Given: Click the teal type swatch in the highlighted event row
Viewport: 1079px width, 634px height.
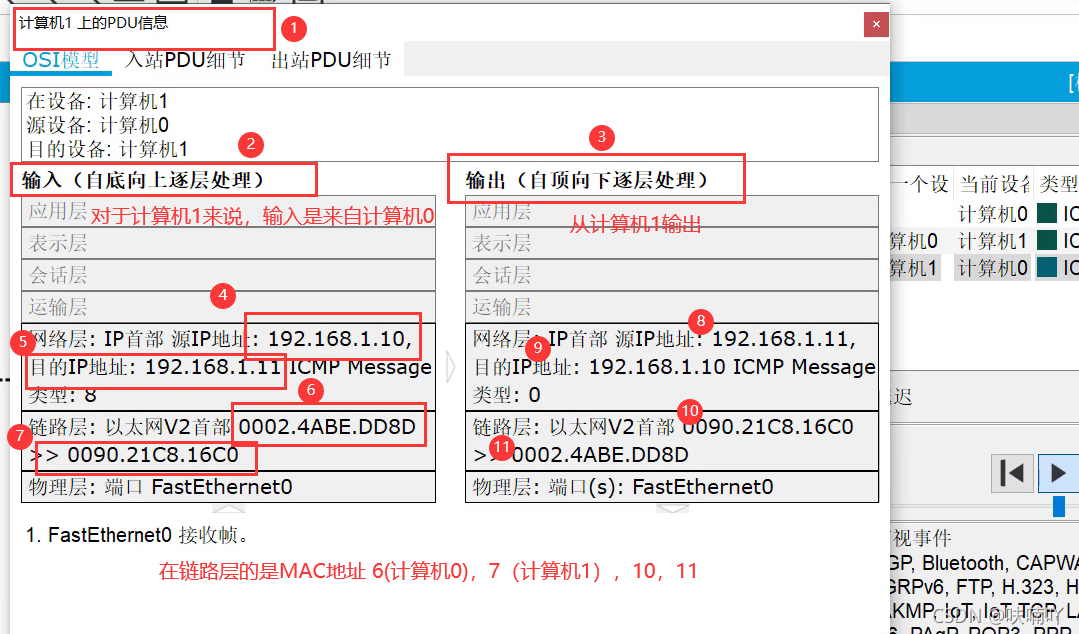Looking at the screenshot, I should (x=1047, y=267).
